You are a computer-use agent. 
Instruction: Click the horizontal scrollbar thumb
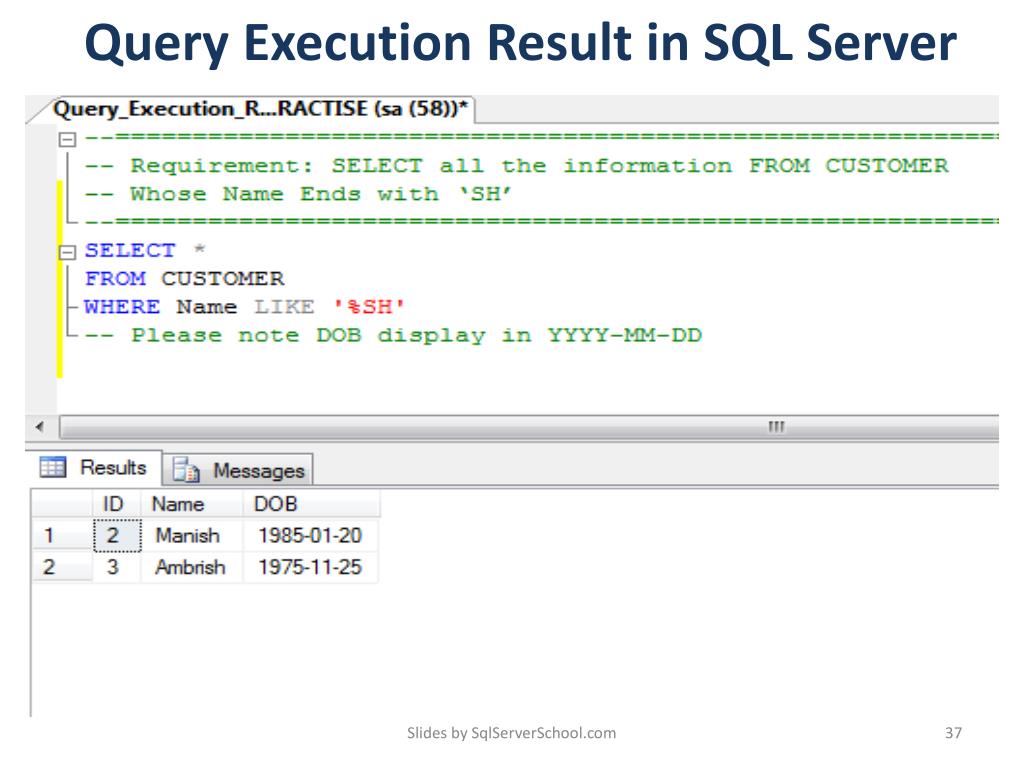529,427
